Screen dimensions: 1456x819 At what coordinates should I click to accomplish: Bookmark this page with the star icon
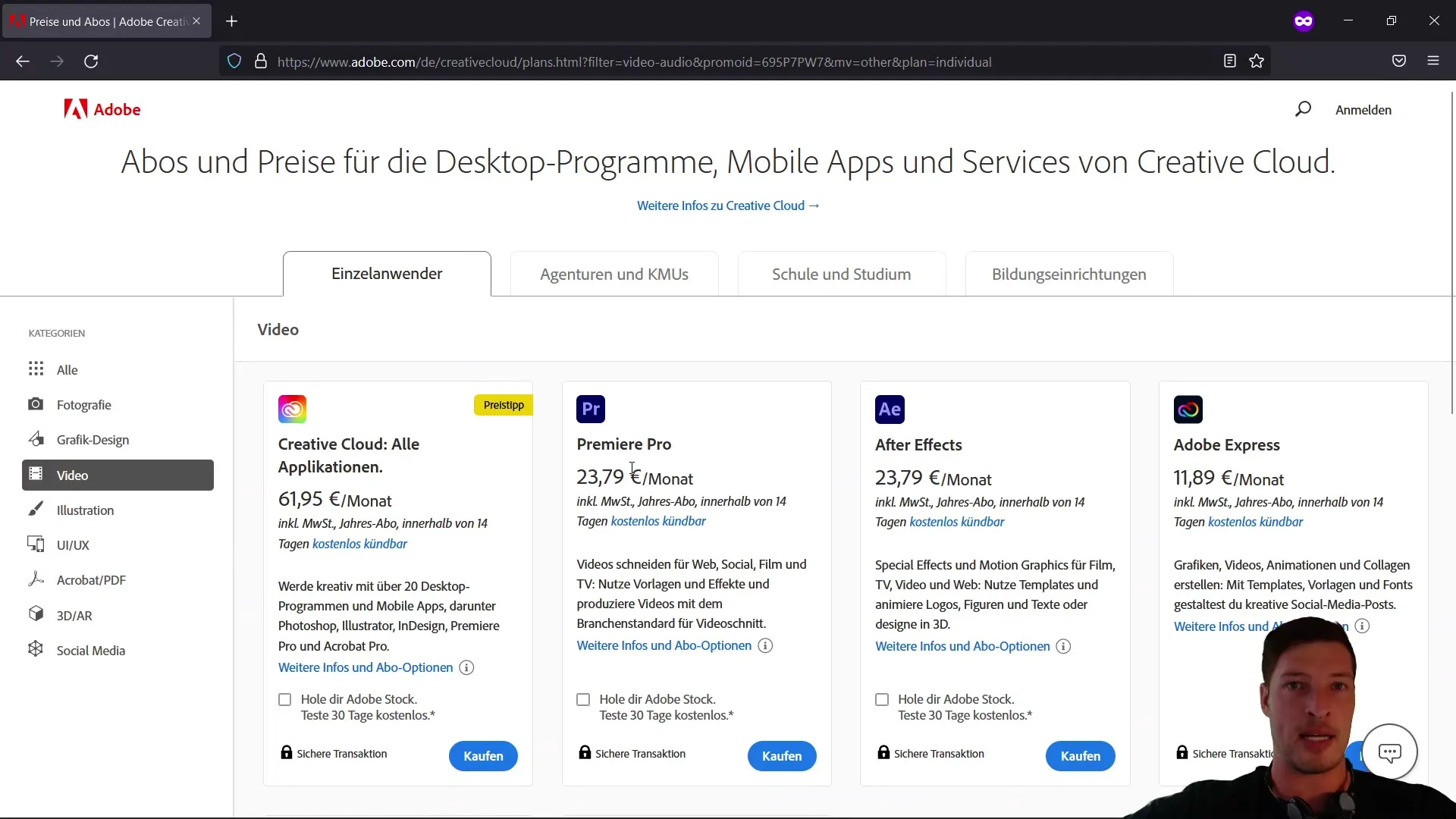coord(1257,61)
